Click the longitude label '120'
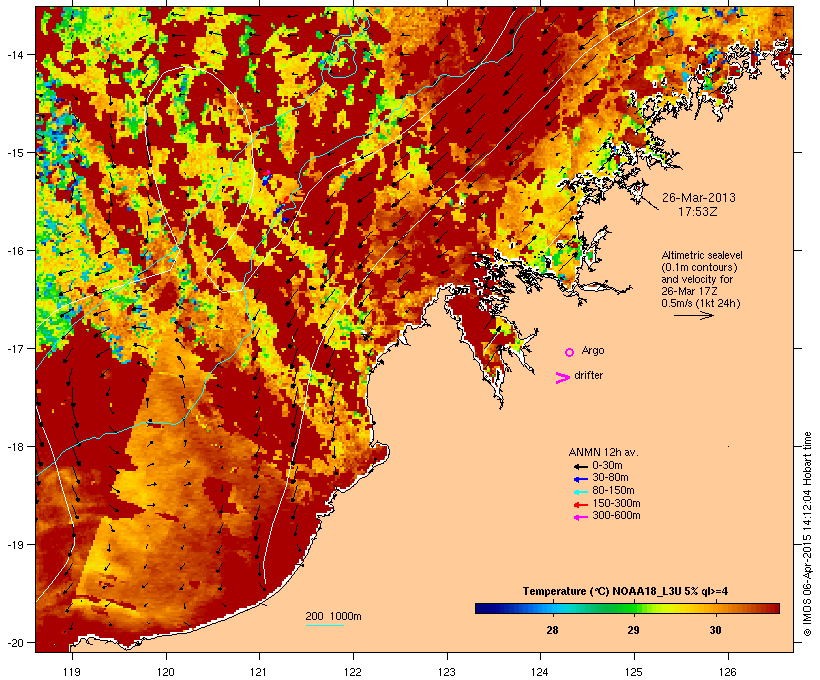The width and height of the screenshot is (820, 680). pos(166,672)
